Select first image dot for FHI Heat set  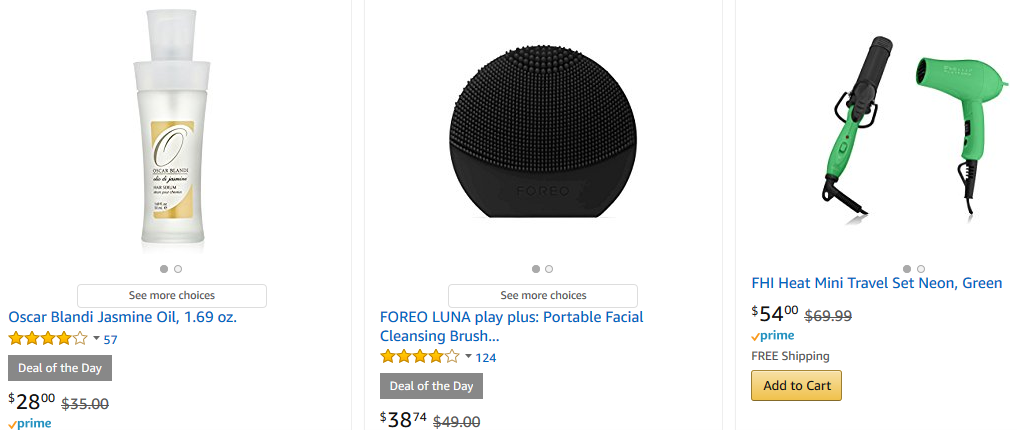pyautogui.click(x=907, y=269)
